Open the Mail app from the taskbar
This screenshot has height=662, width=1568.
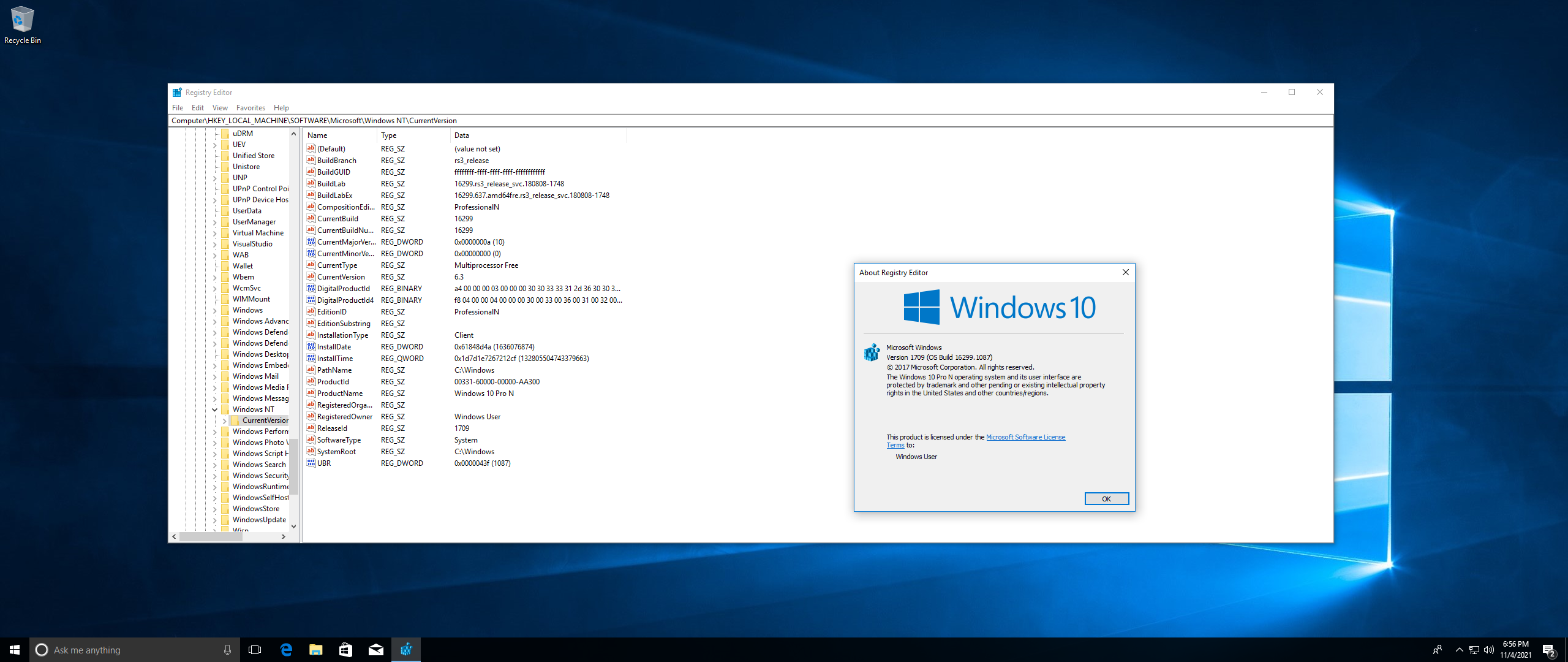pos(375,650)
